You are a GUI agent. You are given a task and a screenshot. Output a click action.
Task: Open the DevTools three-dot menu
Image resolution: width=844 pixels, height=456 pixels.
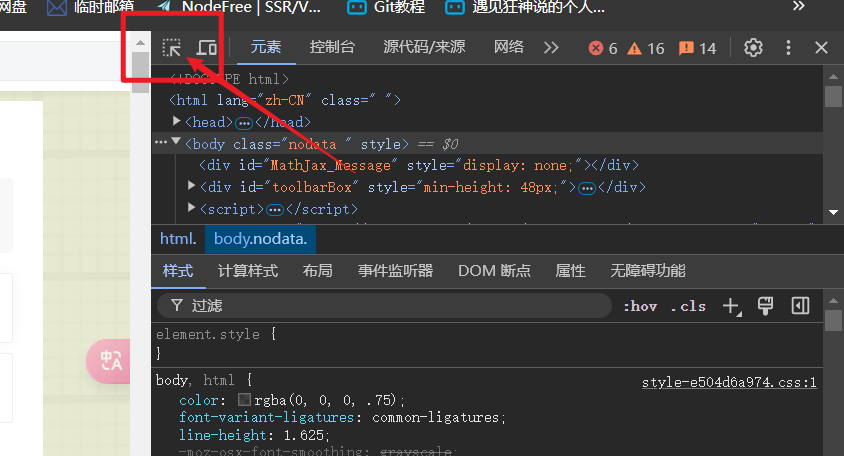coord(788,48)
